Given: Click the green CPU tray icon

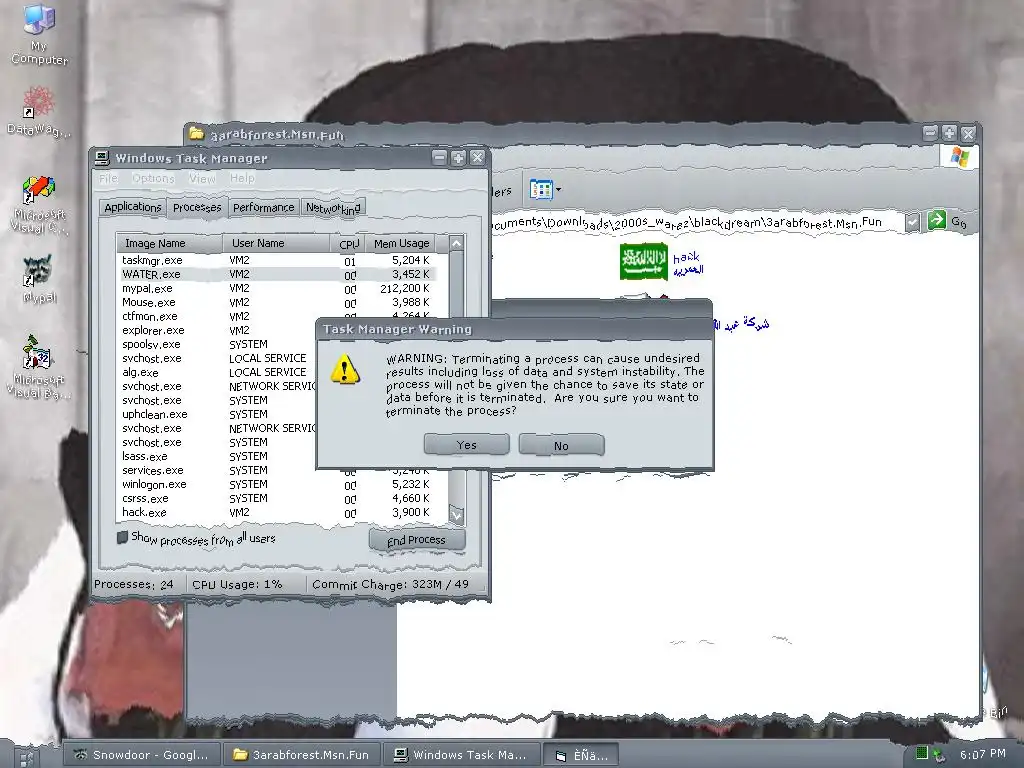Looking at the screenshot, I should click(x=921, y=753).
